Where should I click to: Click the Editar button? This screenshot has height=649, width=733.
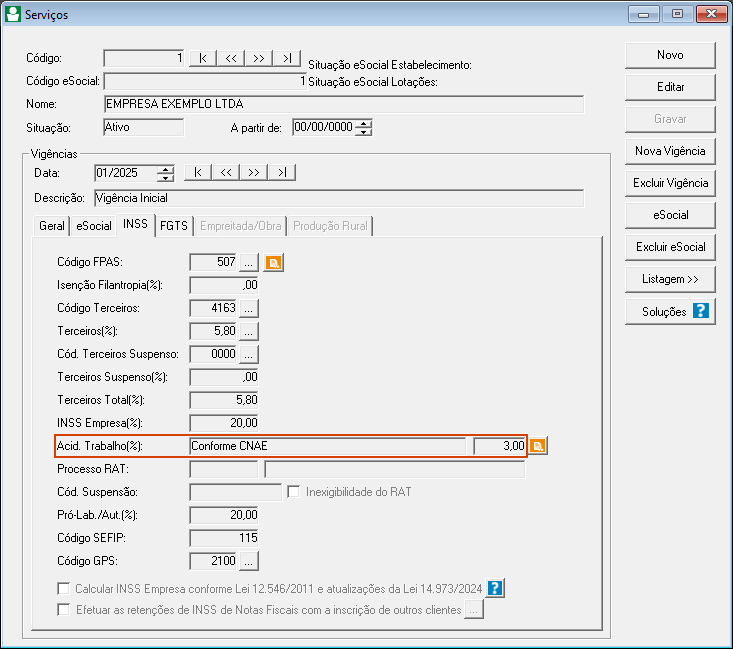pyautogui.click(x=670, y=87)
